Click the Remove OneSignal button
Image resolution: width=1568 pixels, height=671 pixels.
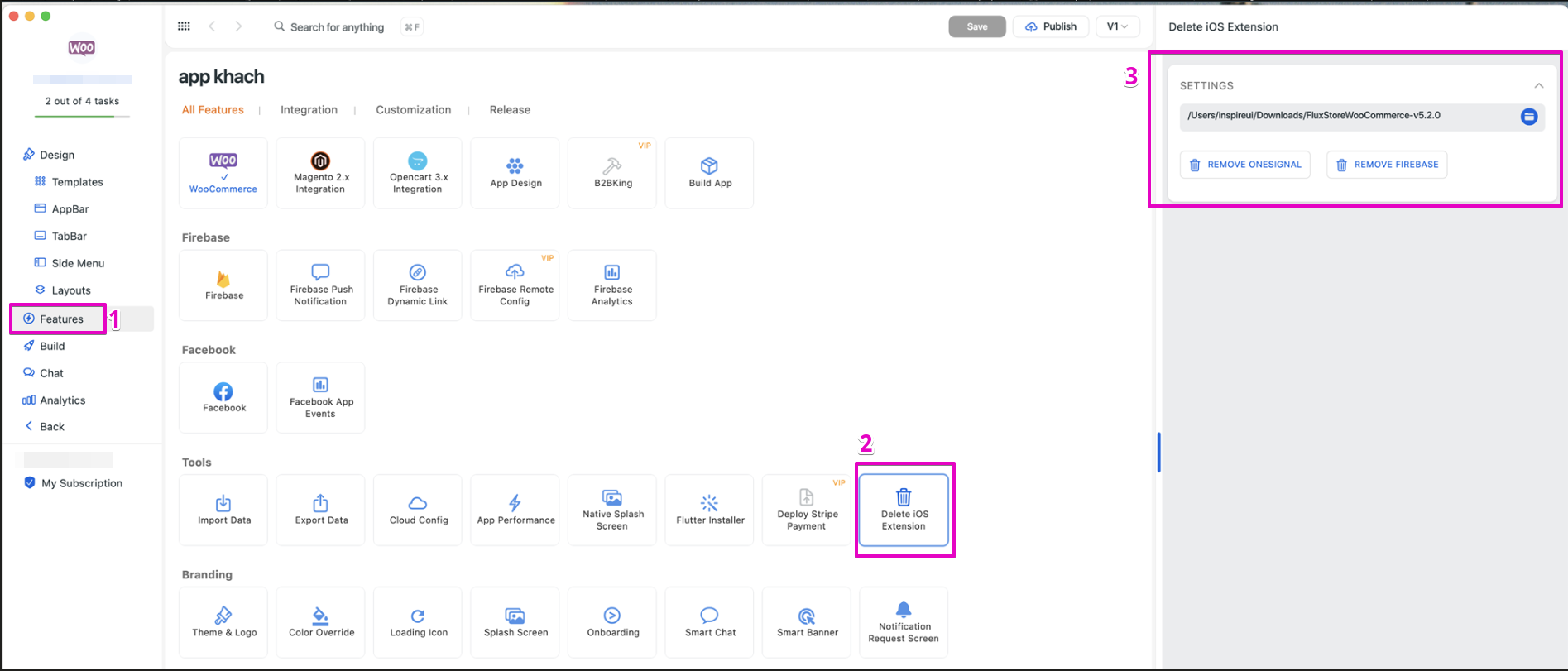tap(1244, 165)
